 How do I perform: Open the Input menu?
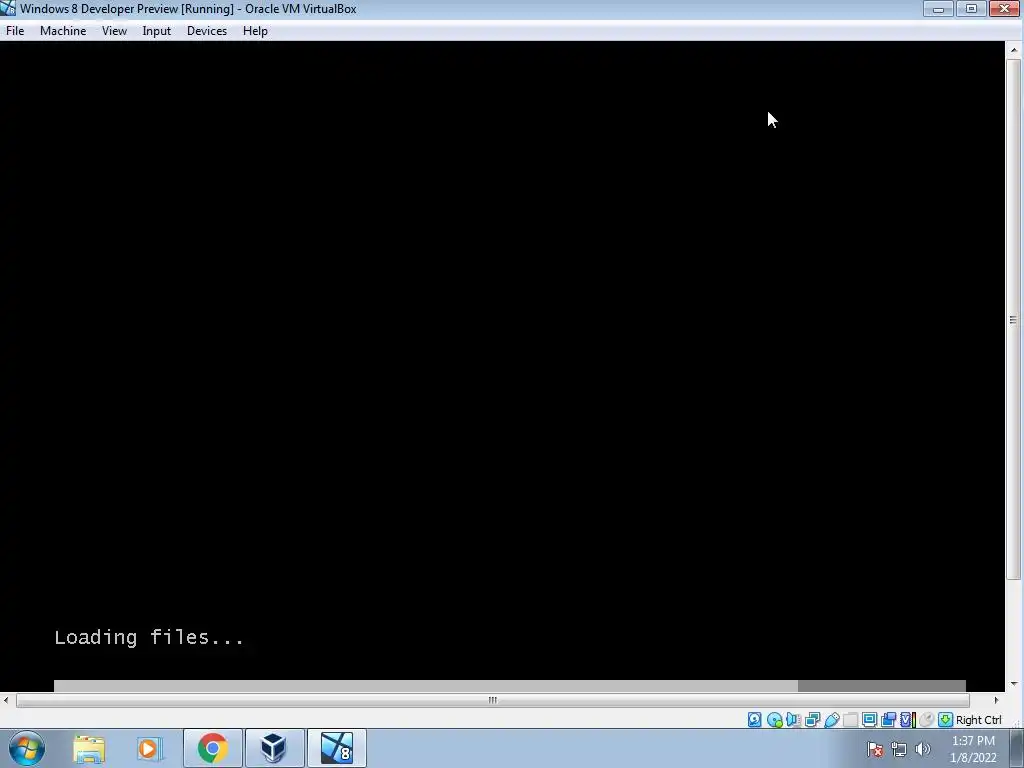(157, 31)
